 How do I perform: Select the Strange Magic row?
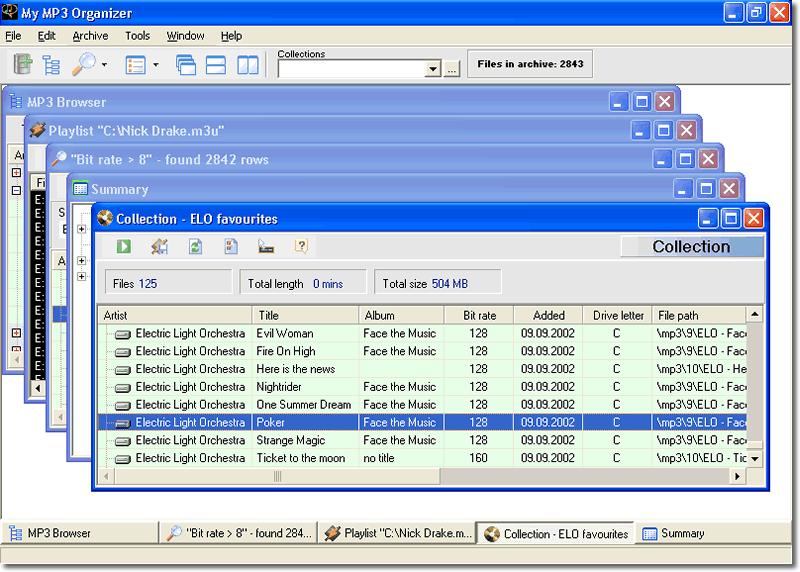click(x=422, y=440)
